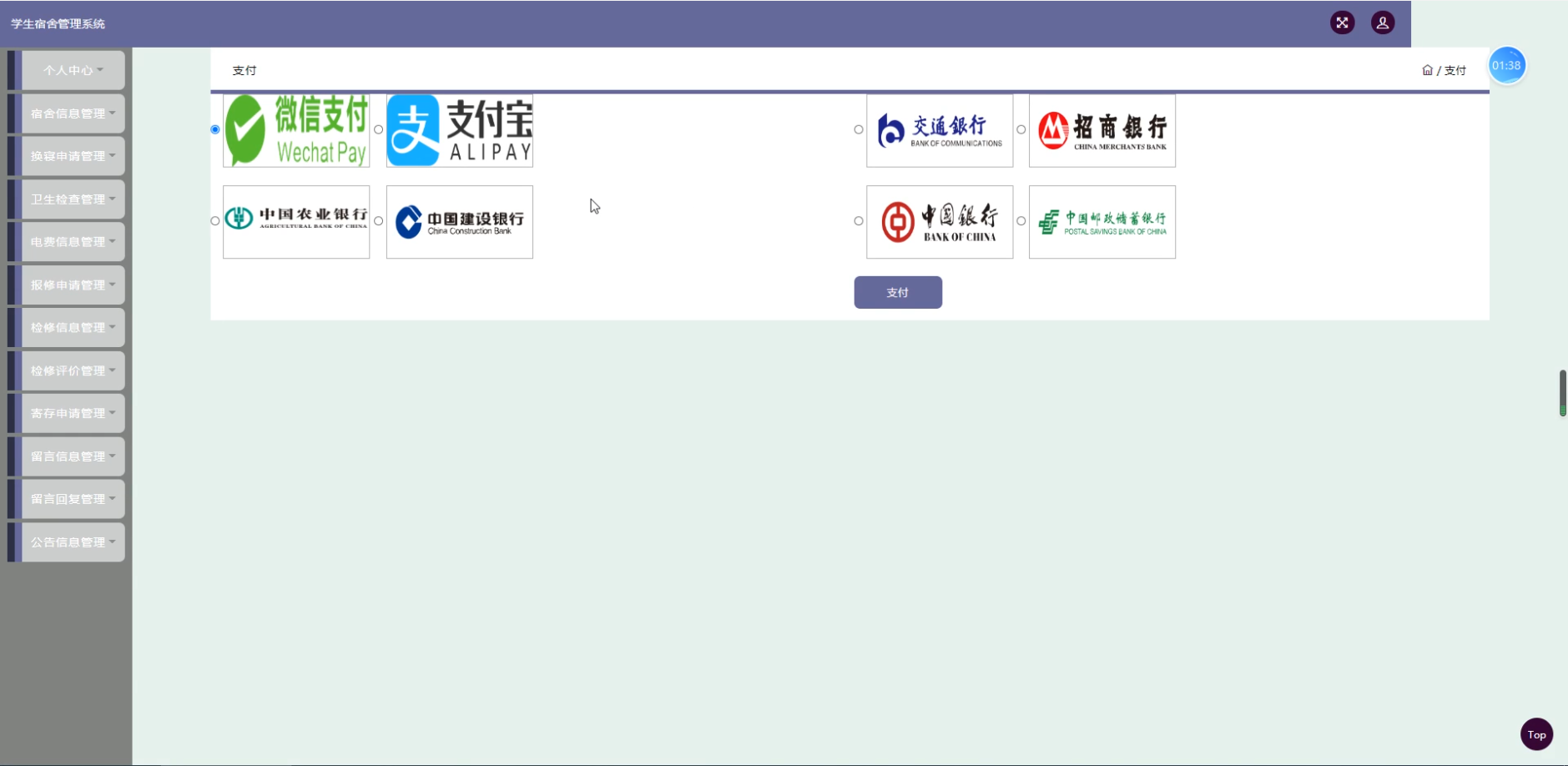Open the user profile avatar icon
The width and height of the screenshot is (1568, 766).
pyautogui.click(x=1383, y=23)
